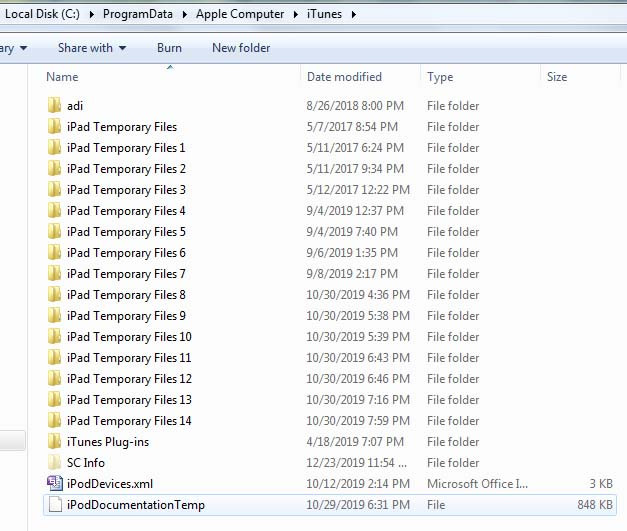Select the 'iPad Temporary Files 5' name
Viewport: 627px width, 531px height.
click(126, 232)
